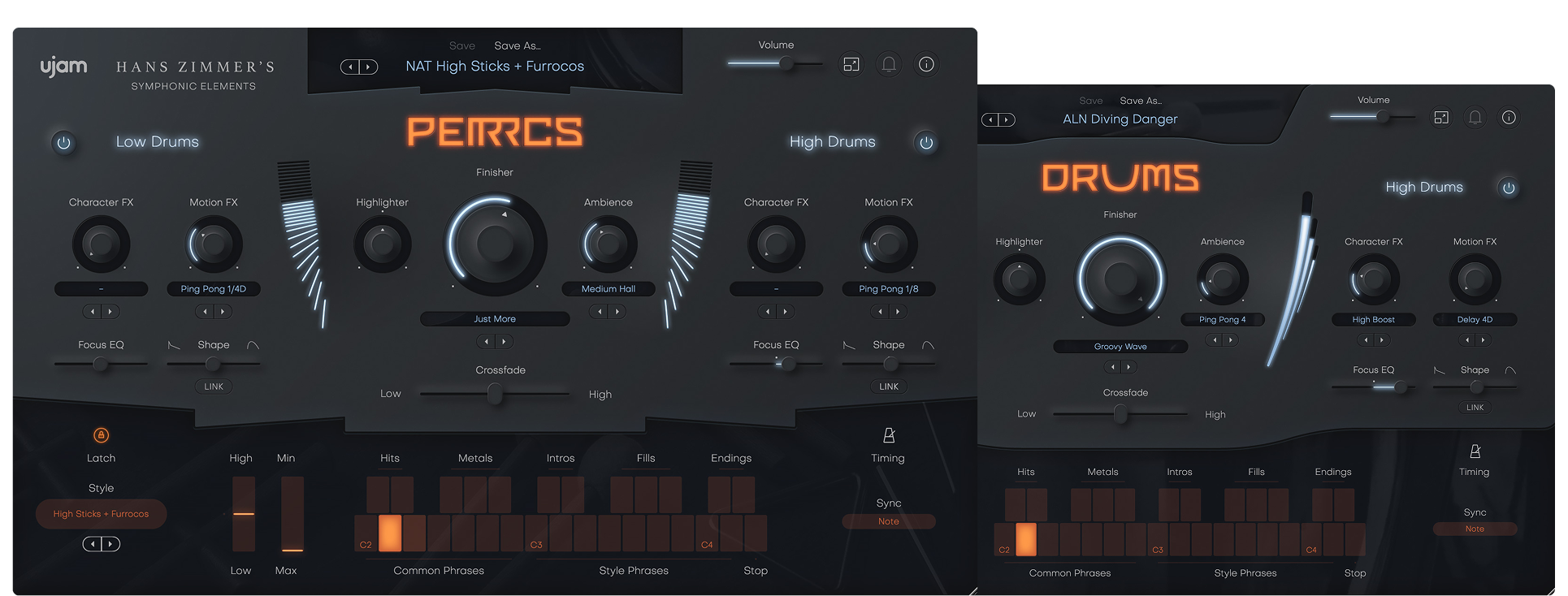Click the Ambience knob in PERCS
The image size is (1568, 596).
click(609, 244)
